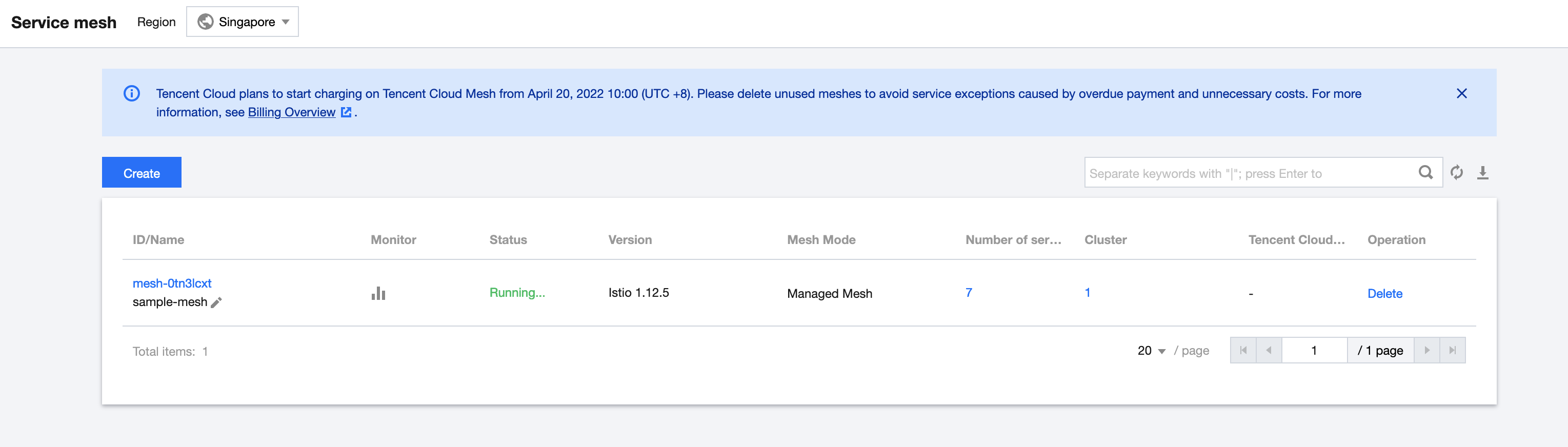Click the number of services value 7
This screenshot has height=447, width=1568.
969,293
